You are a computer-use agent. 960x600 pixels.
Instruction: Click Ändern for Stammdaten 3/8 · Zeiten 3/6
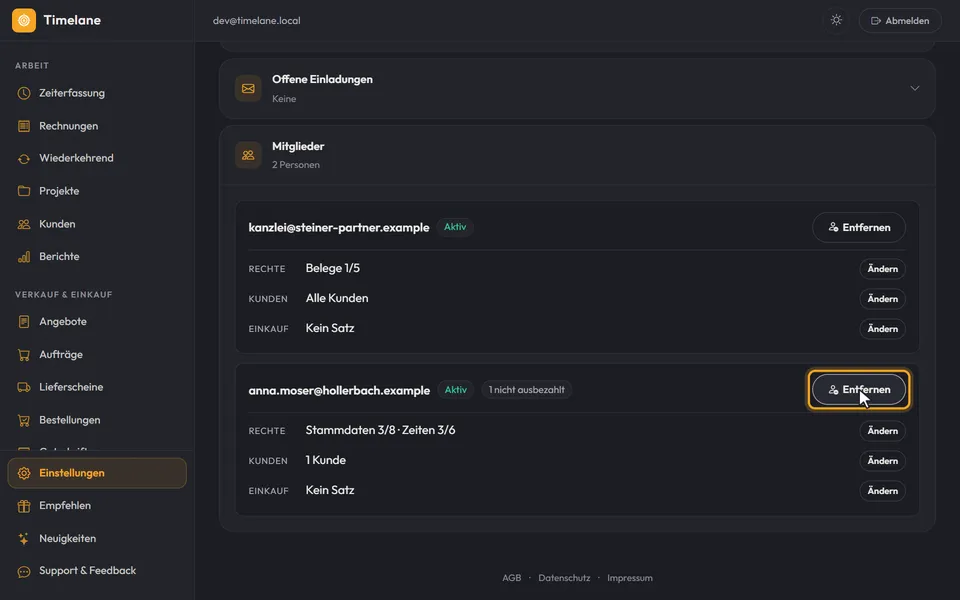click(882, 431)
